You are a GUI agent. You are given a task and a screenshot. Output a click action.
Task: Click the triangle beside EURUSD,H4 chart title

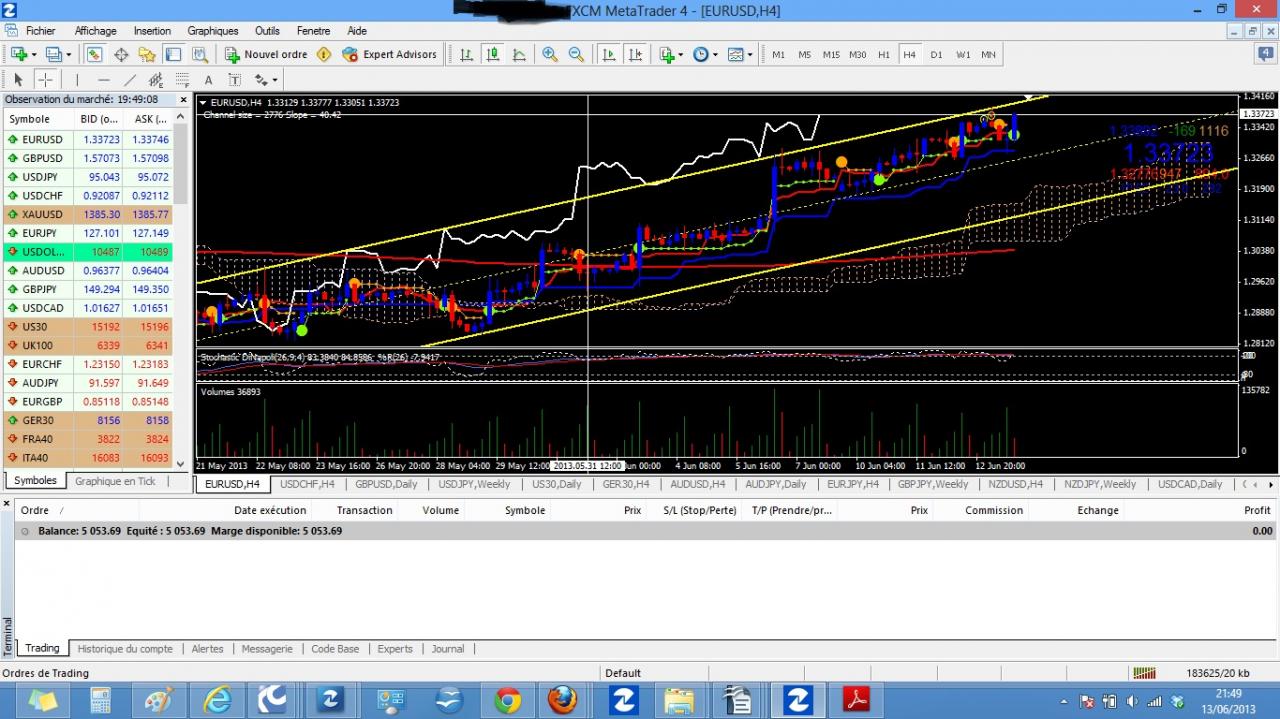[x=203, y=102]
